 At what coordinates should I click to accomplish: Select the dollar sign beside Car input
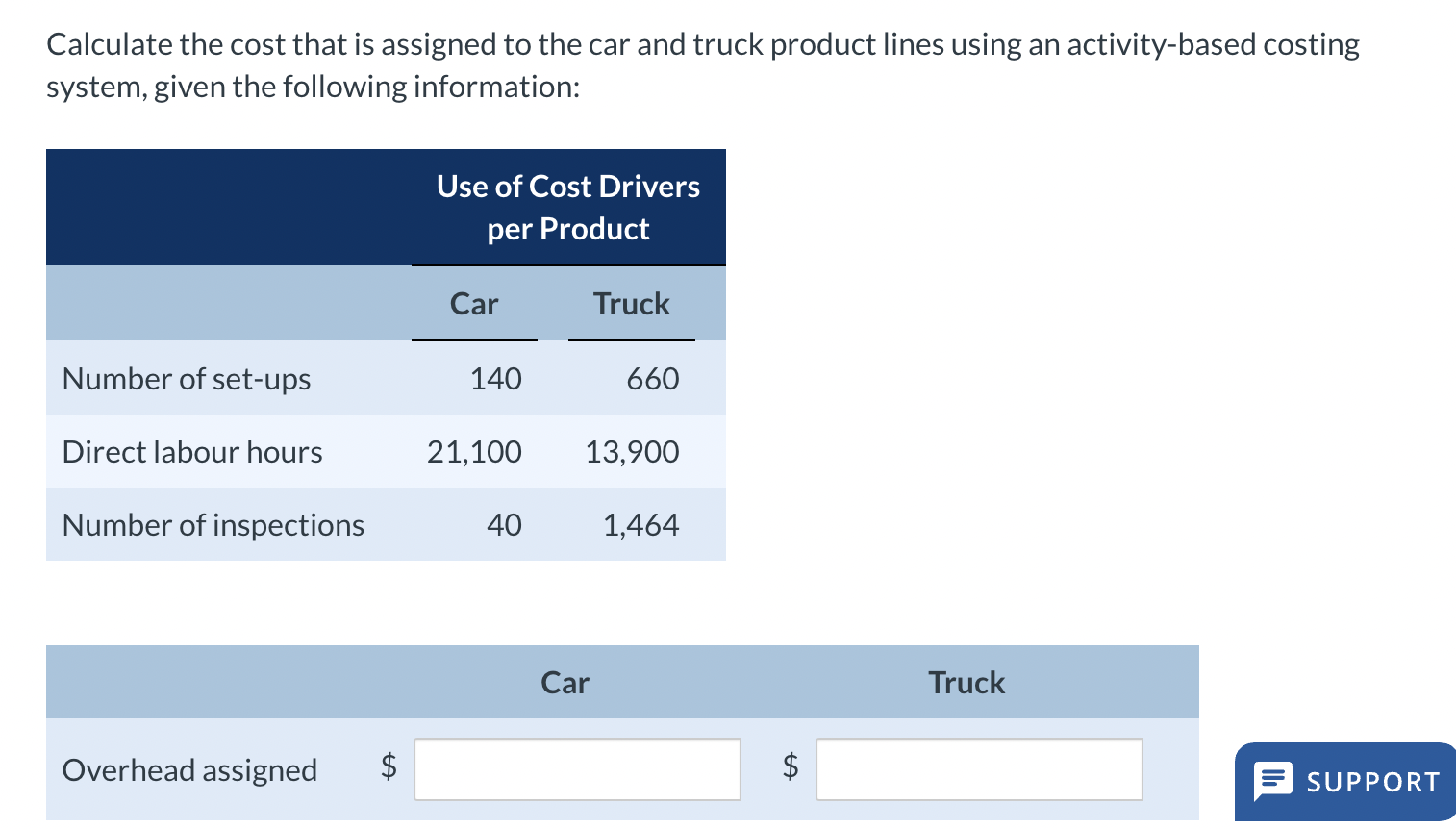[x=389, y=768]
